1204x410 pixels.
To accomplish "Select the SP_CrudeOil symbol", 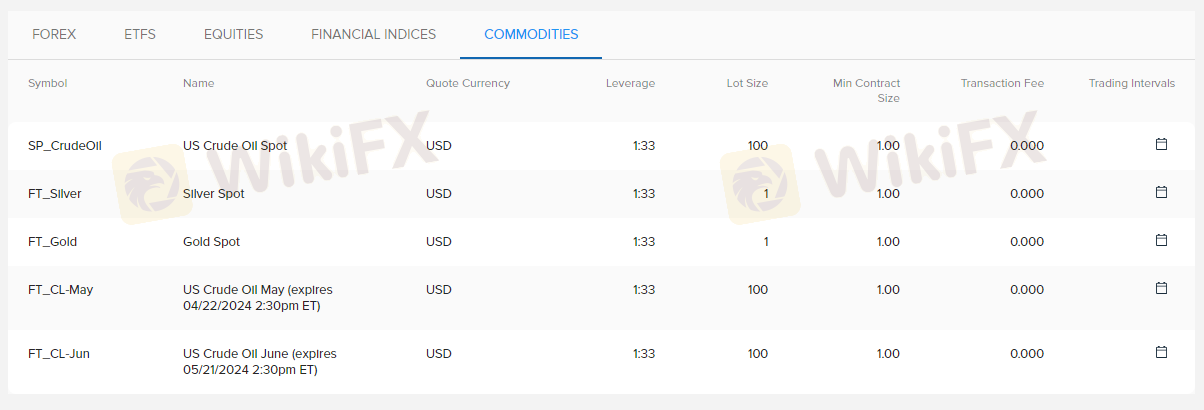I will coord(65,146).
